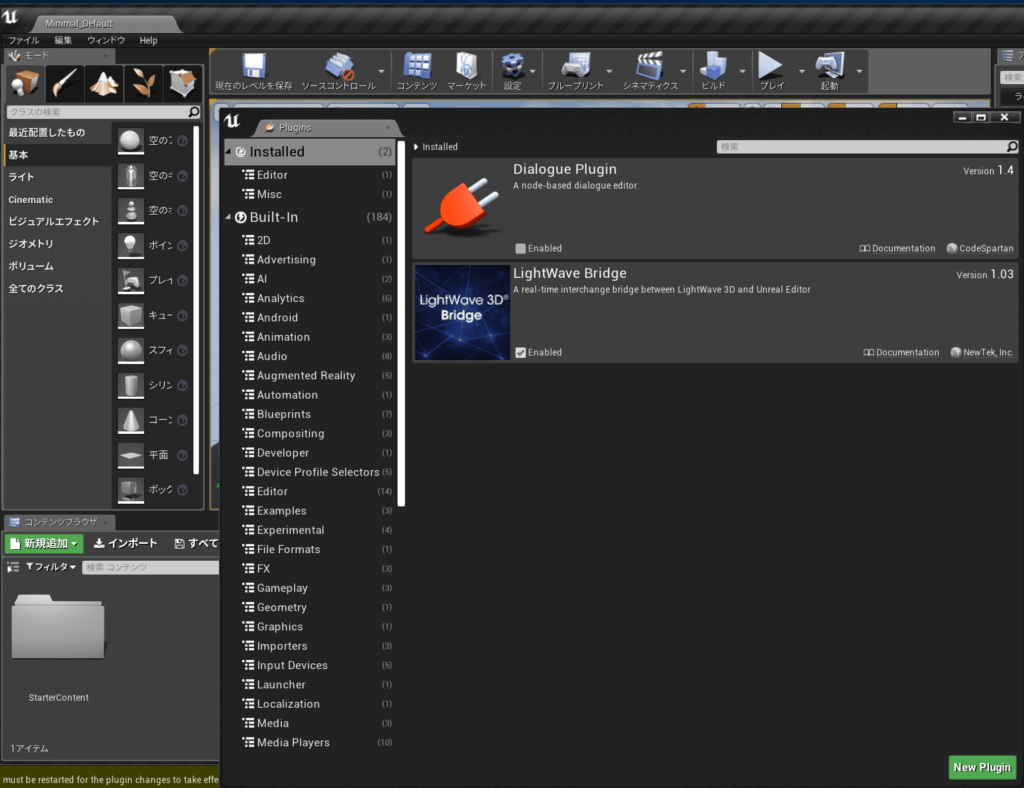Viewport: 1024px width, 788px height.
Task: Click the Build toolbar icon
Action: [x=713, y=71]
